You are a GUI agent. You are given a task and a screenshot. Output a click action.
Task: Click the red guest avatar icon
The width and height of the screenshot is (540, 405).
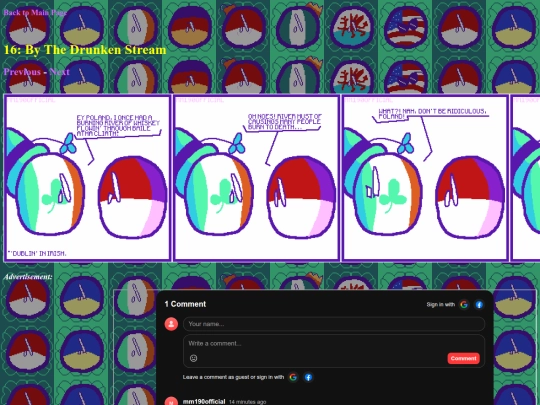171,324
